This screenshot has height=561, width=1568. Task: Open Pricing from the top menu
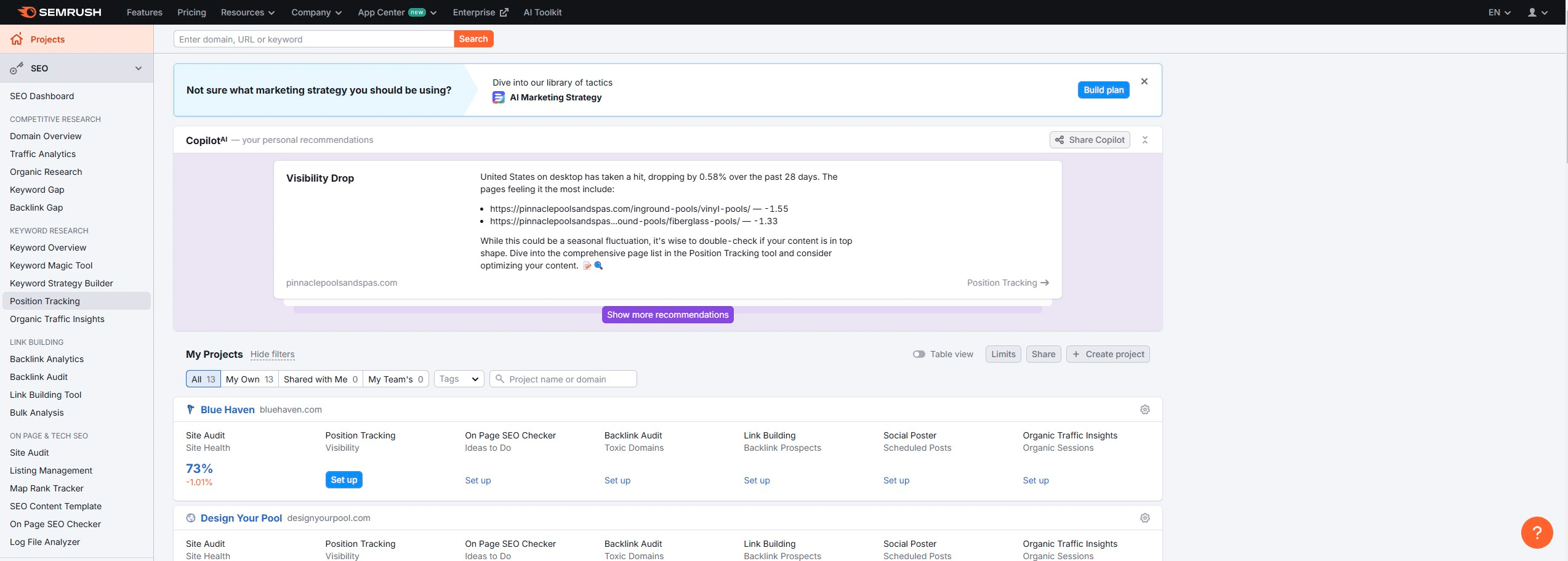(191, 12)
